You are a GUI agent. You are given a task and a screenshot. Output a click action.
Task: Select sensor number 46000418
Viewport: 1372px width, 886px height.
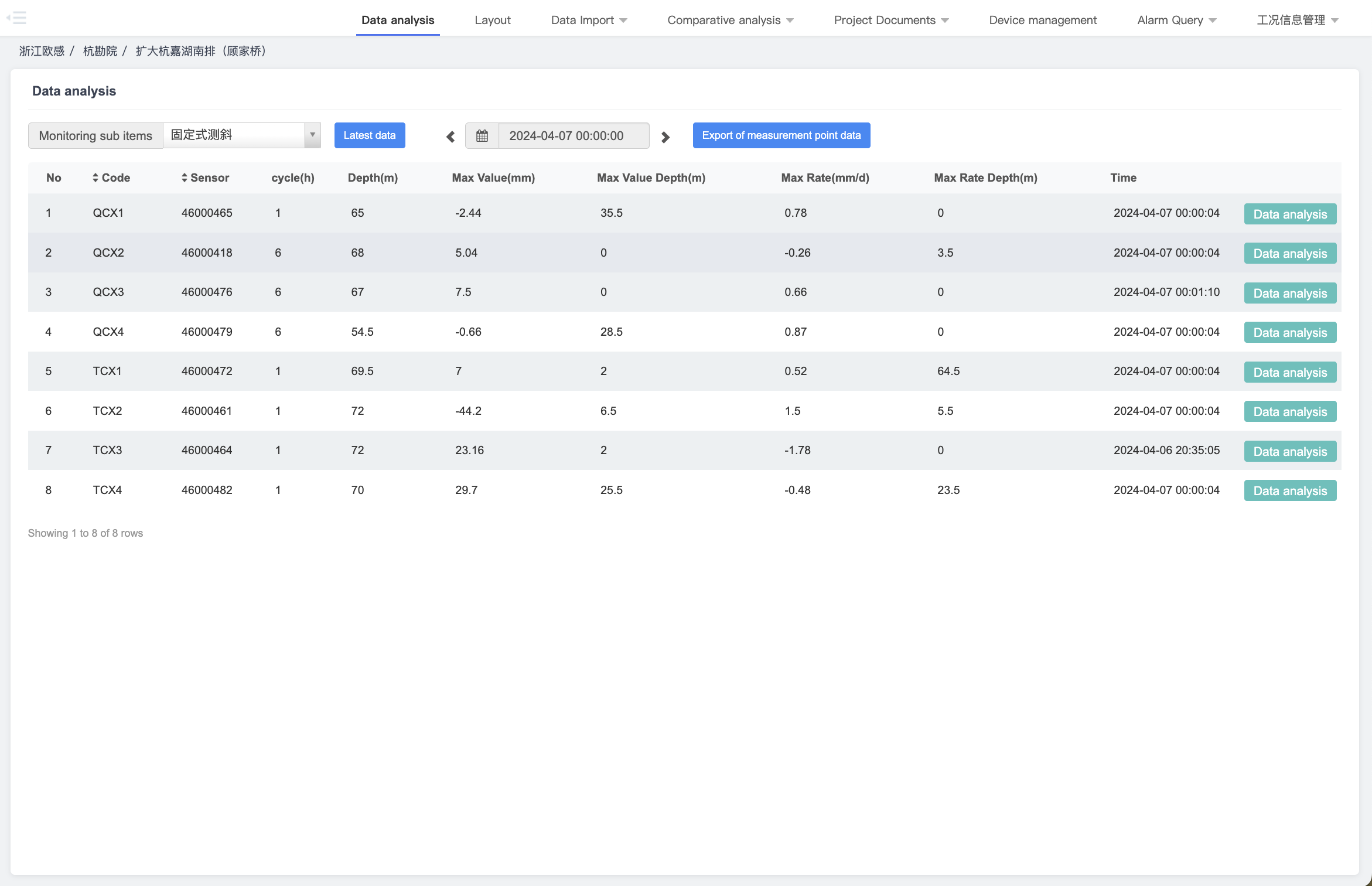pos(207,253)
